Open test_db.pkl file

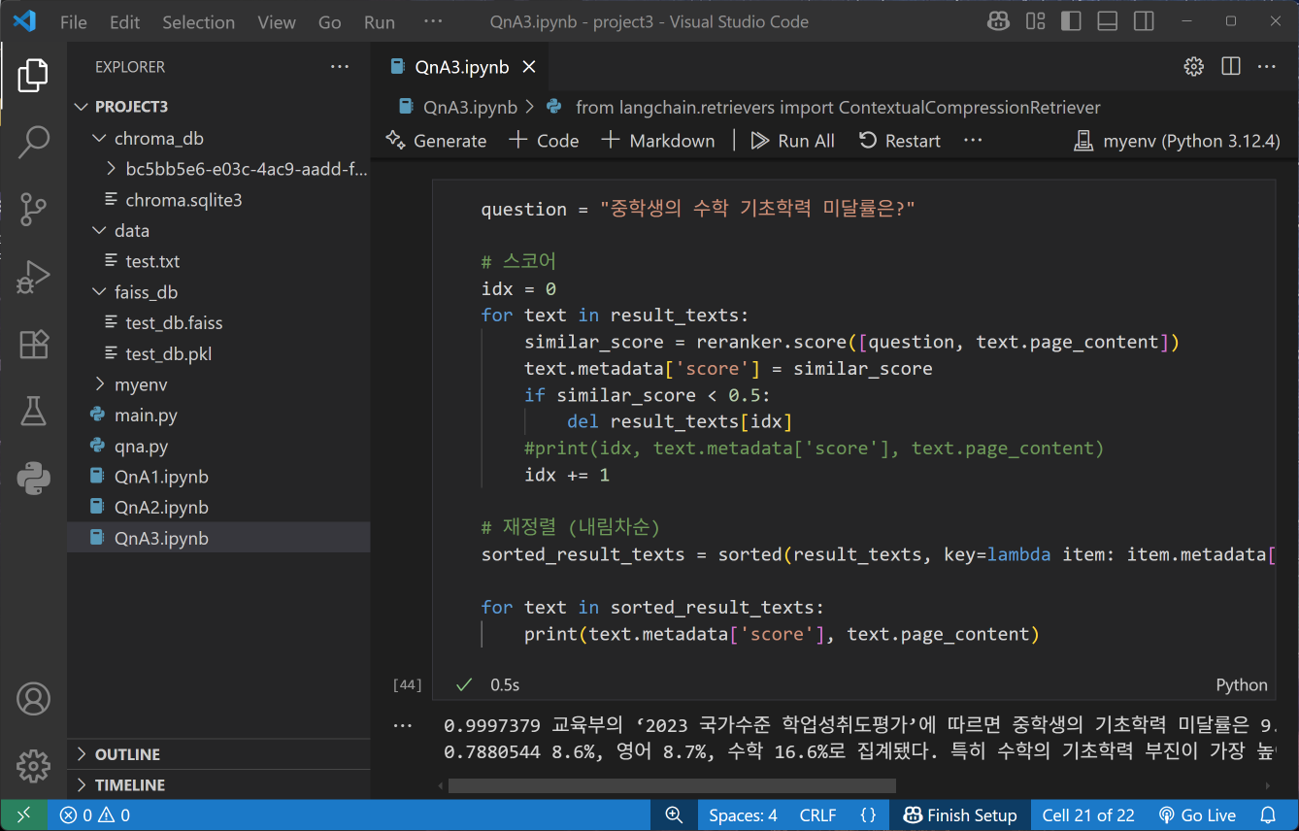point(219,354)
